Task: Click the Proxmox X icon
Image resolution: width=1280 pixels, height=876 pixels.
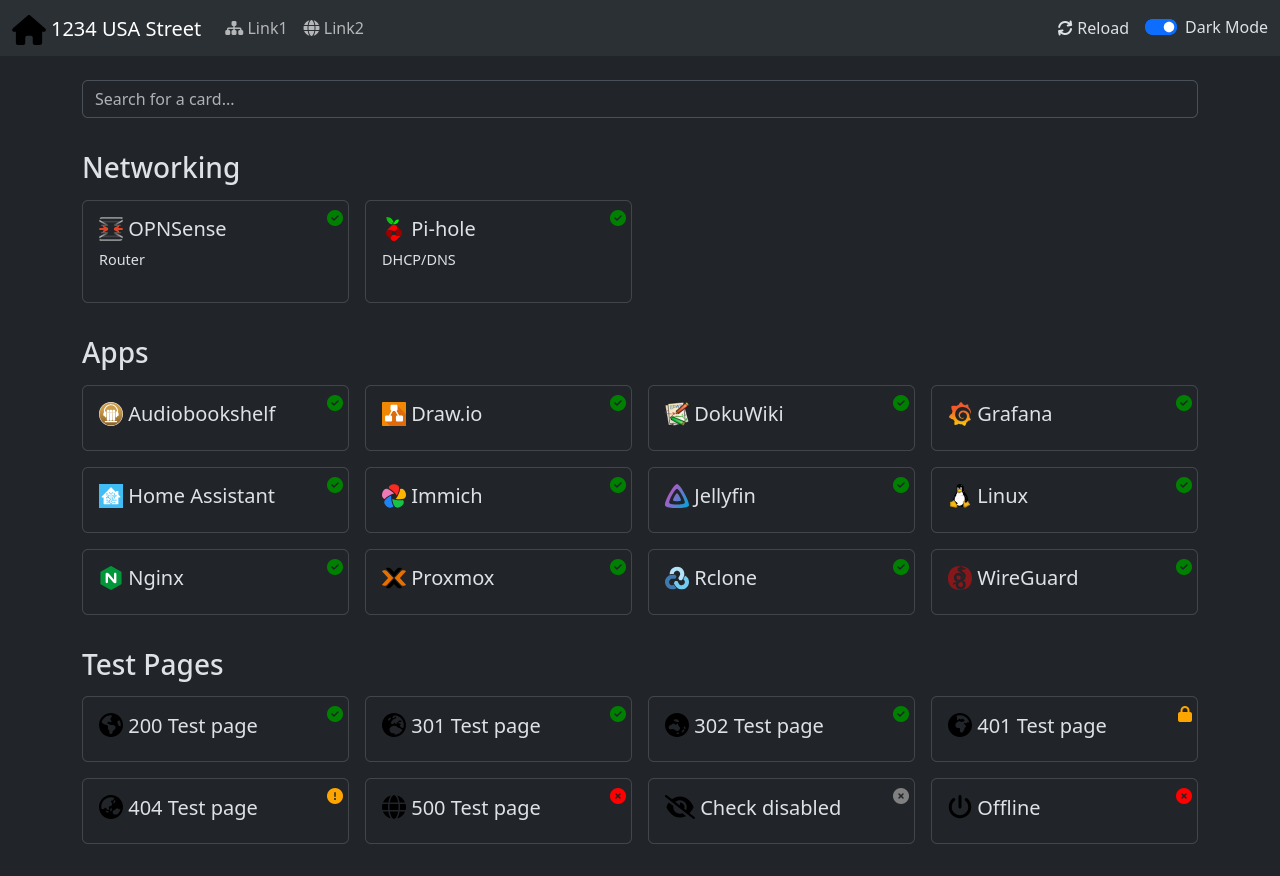Action: point(394,578)
